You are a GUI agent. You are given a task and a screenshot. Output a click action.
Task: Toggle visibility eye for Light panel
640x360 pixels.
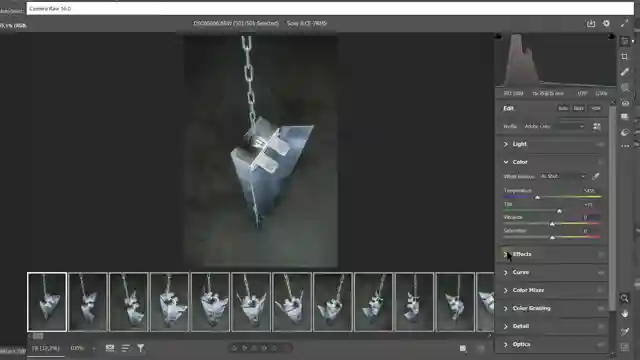[600, 144]
